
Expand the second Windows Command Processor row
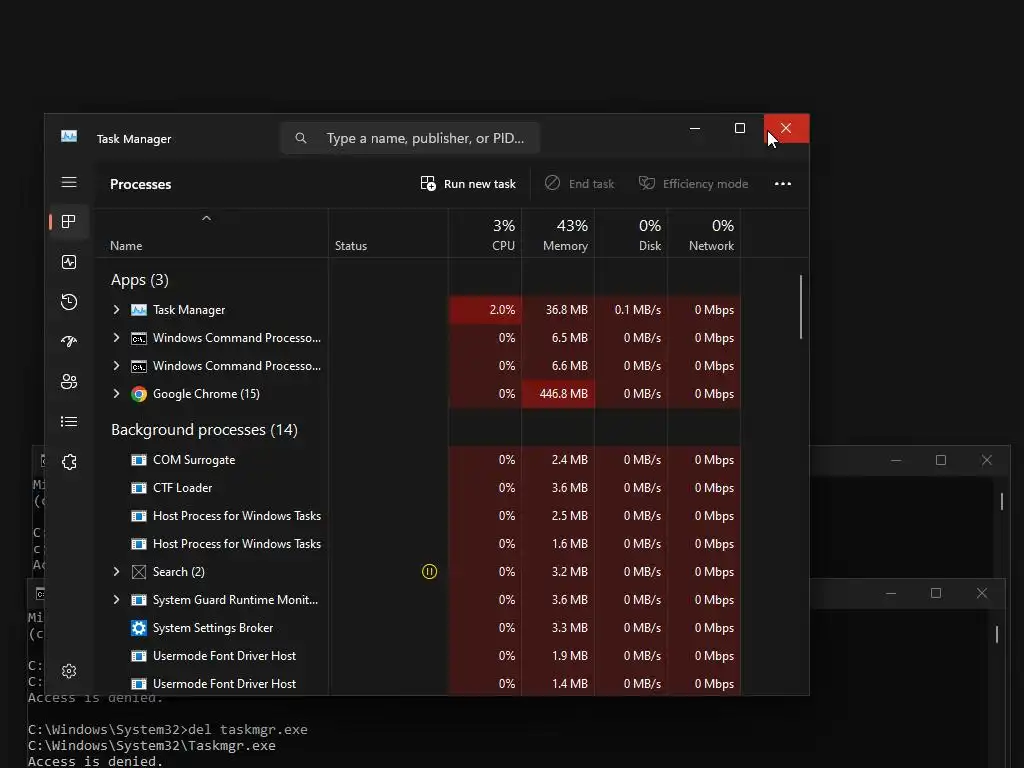click(116, 366)
